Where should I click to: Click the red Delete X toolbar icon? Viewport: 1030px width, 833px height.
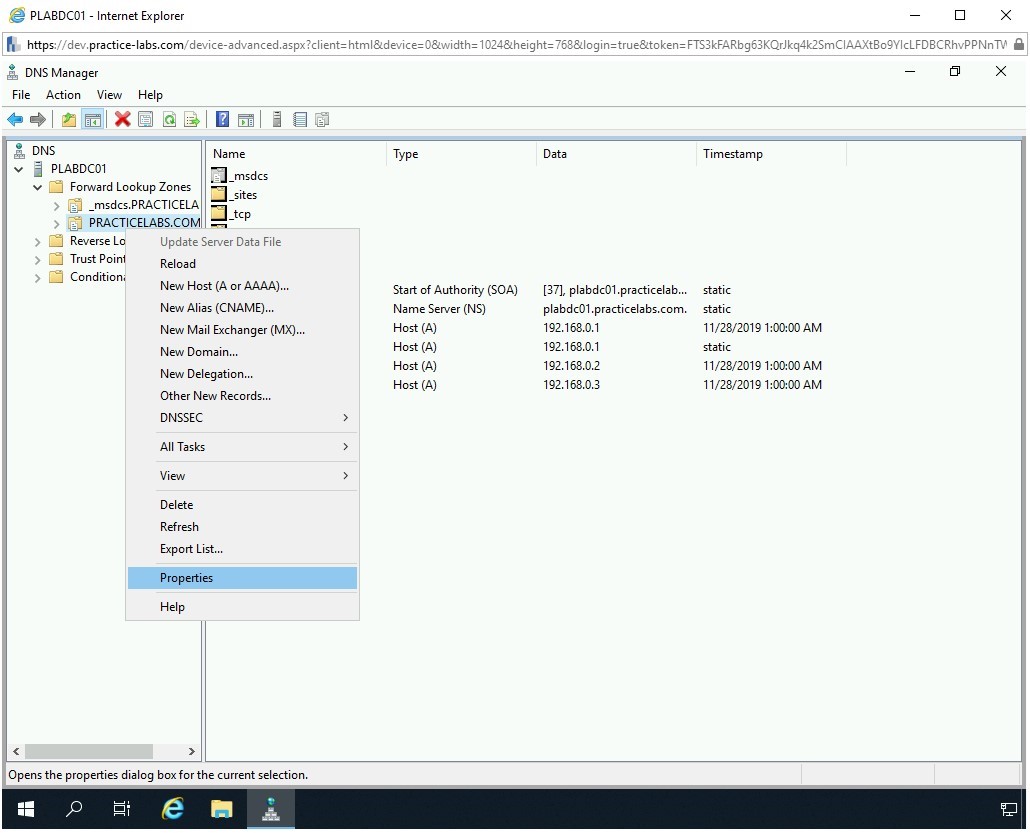tap(122, 120)
